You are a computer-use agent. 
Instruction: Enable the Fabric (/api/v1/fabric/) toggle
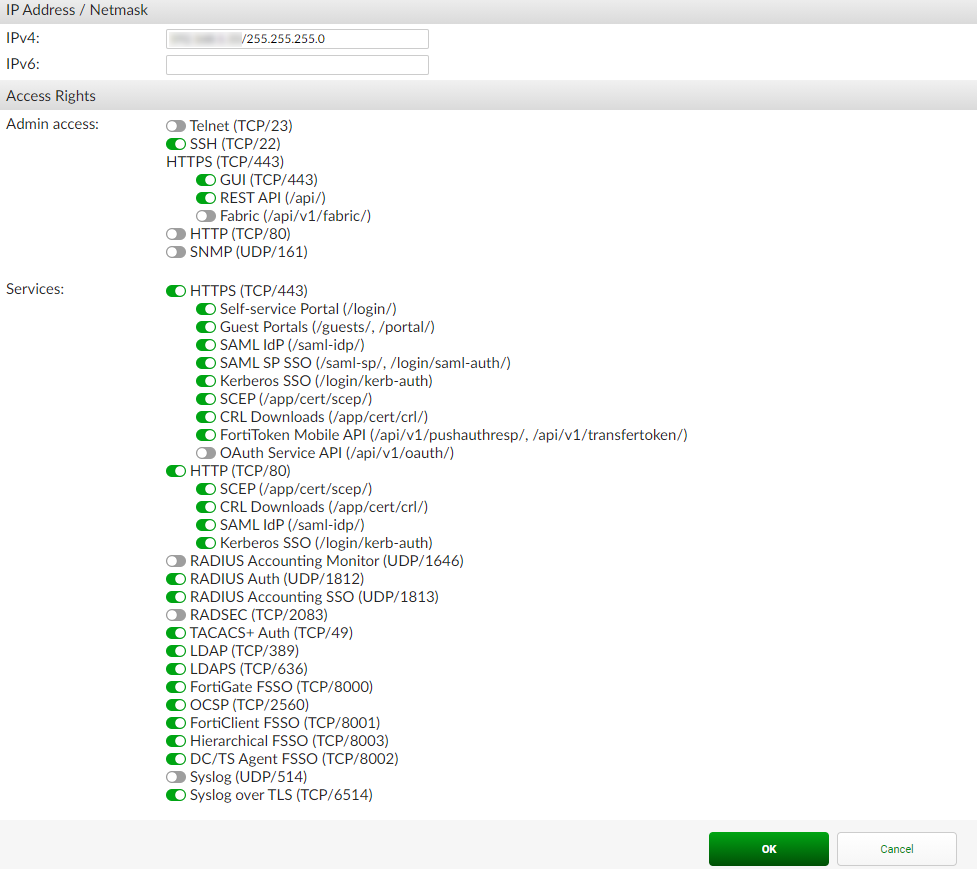coord(206,215)
